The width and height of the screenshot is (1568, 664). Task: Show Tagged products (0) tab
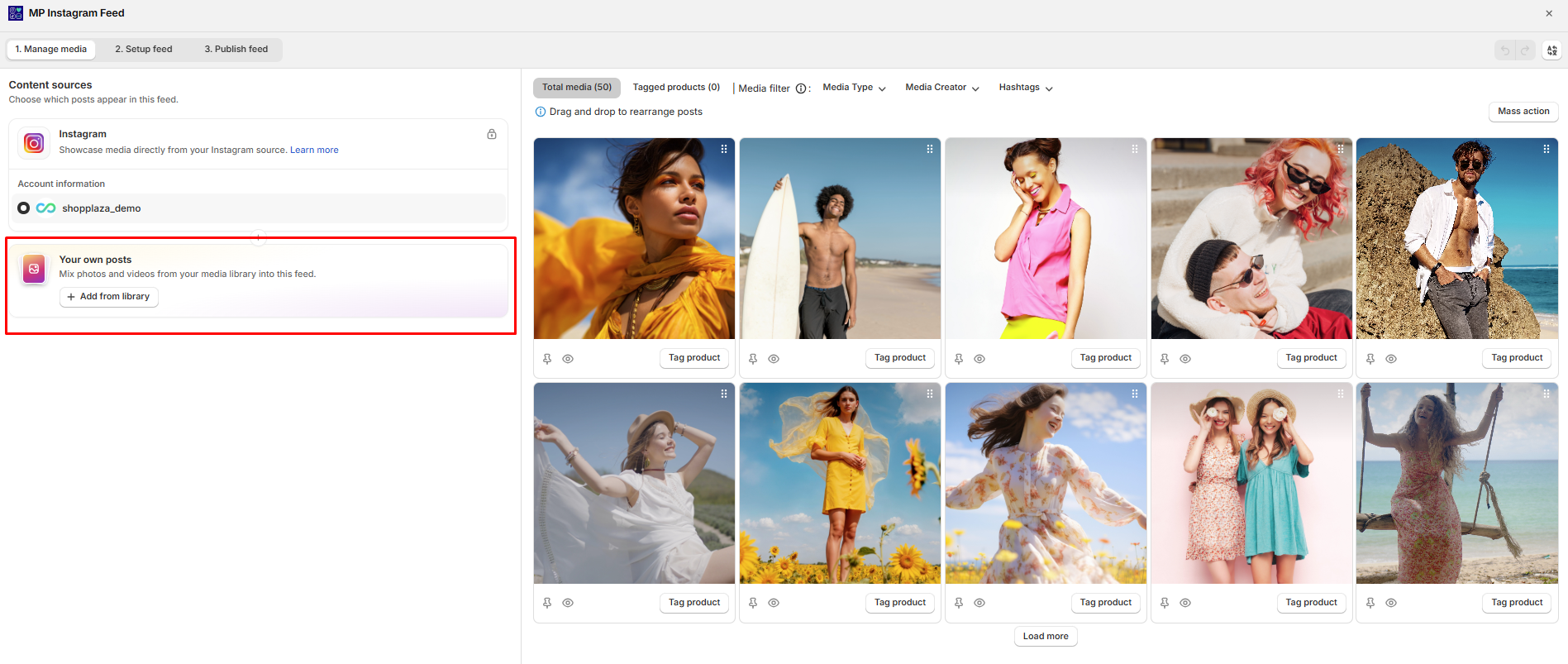tap(676, 88)
